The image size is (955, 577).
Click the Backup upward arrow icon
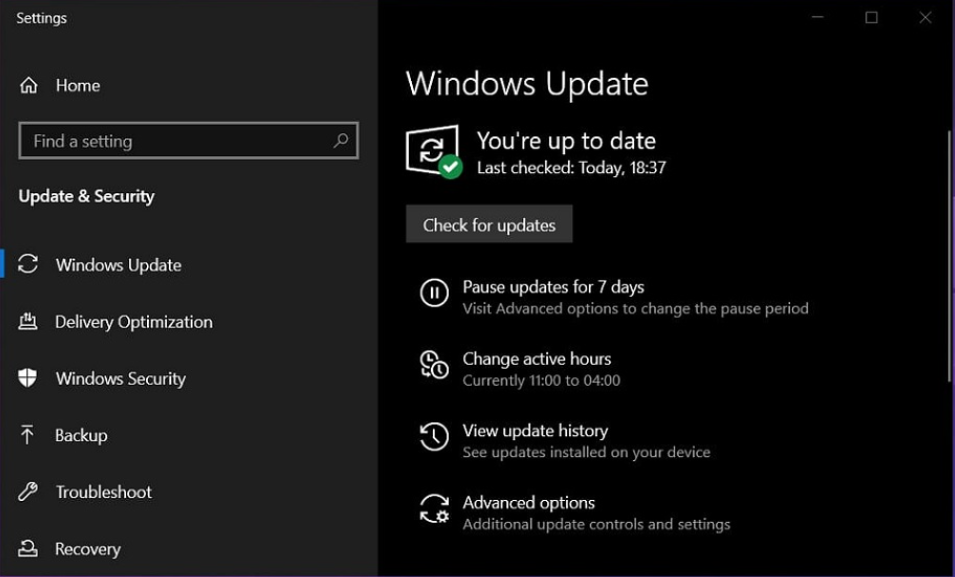(27, 434)
